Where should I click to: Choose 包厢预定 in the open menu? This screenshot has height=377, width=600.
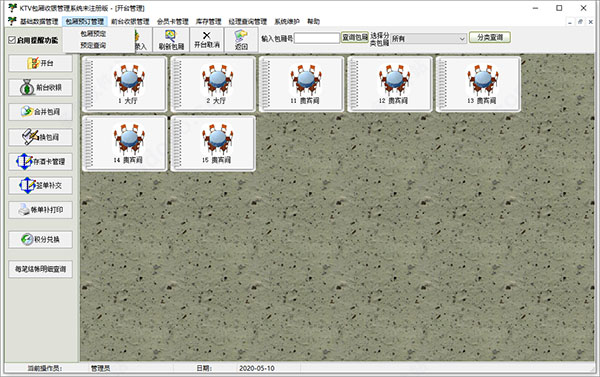pyautogui.click(x=93, y=34)
